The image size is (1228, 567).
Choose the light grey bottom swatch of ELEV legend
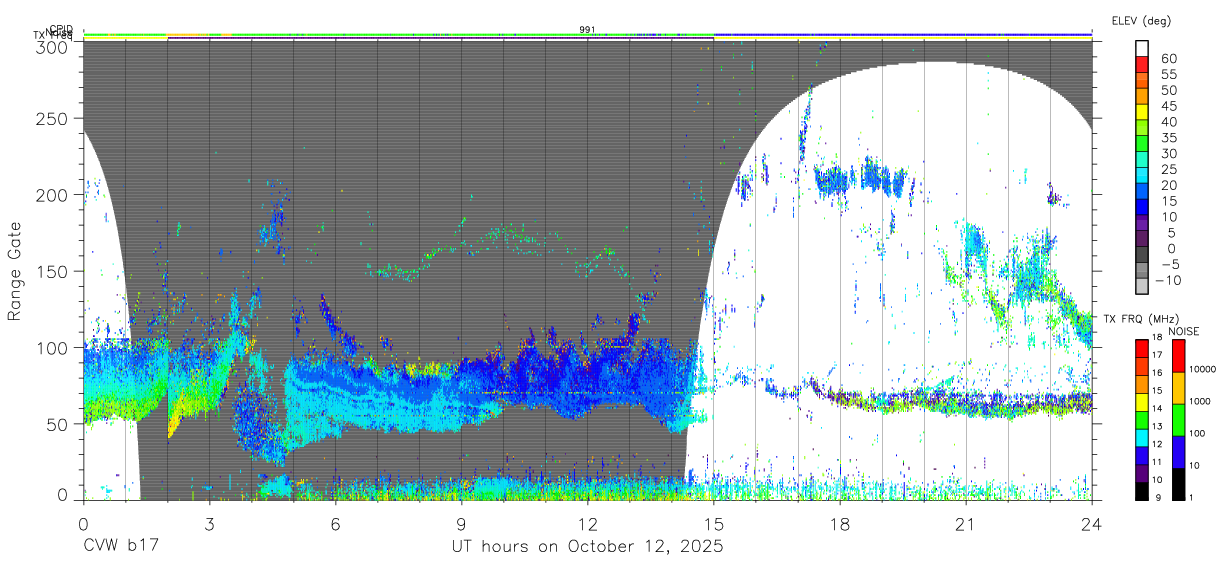tap(1142, 287)
